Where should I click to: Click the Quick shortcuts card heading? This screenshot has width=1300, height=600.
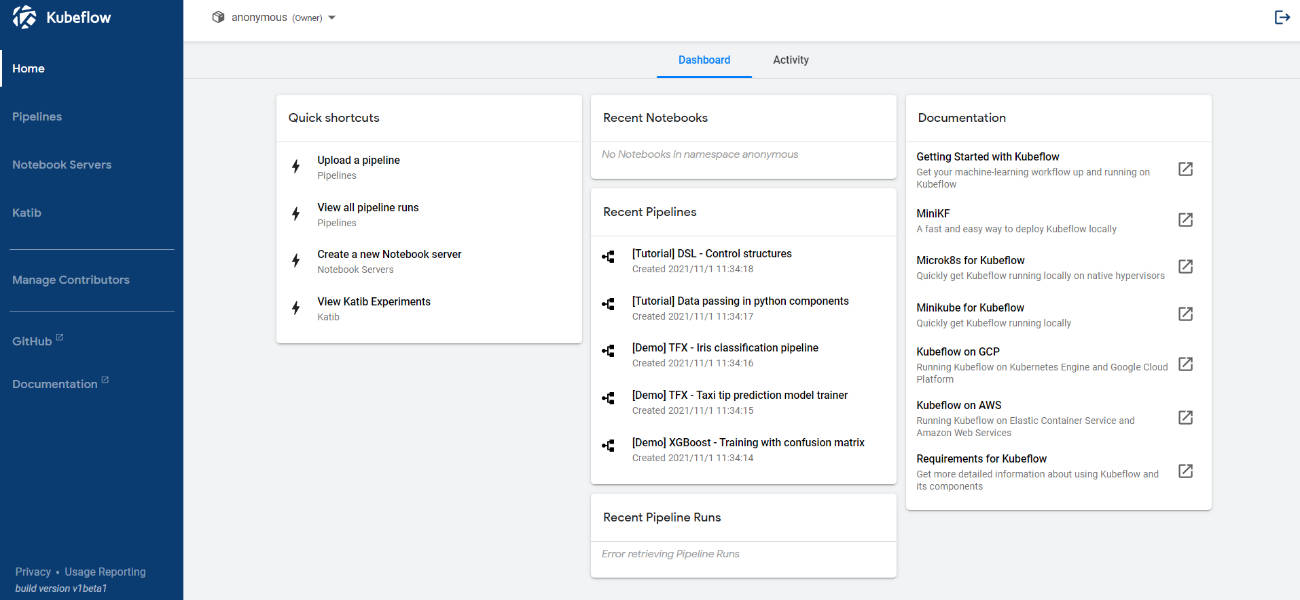pyautogui.click(x=334, y=118)
